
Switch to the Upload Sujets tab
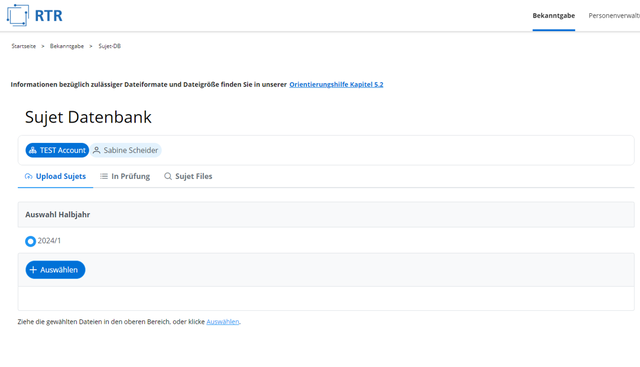coord(55,176)
